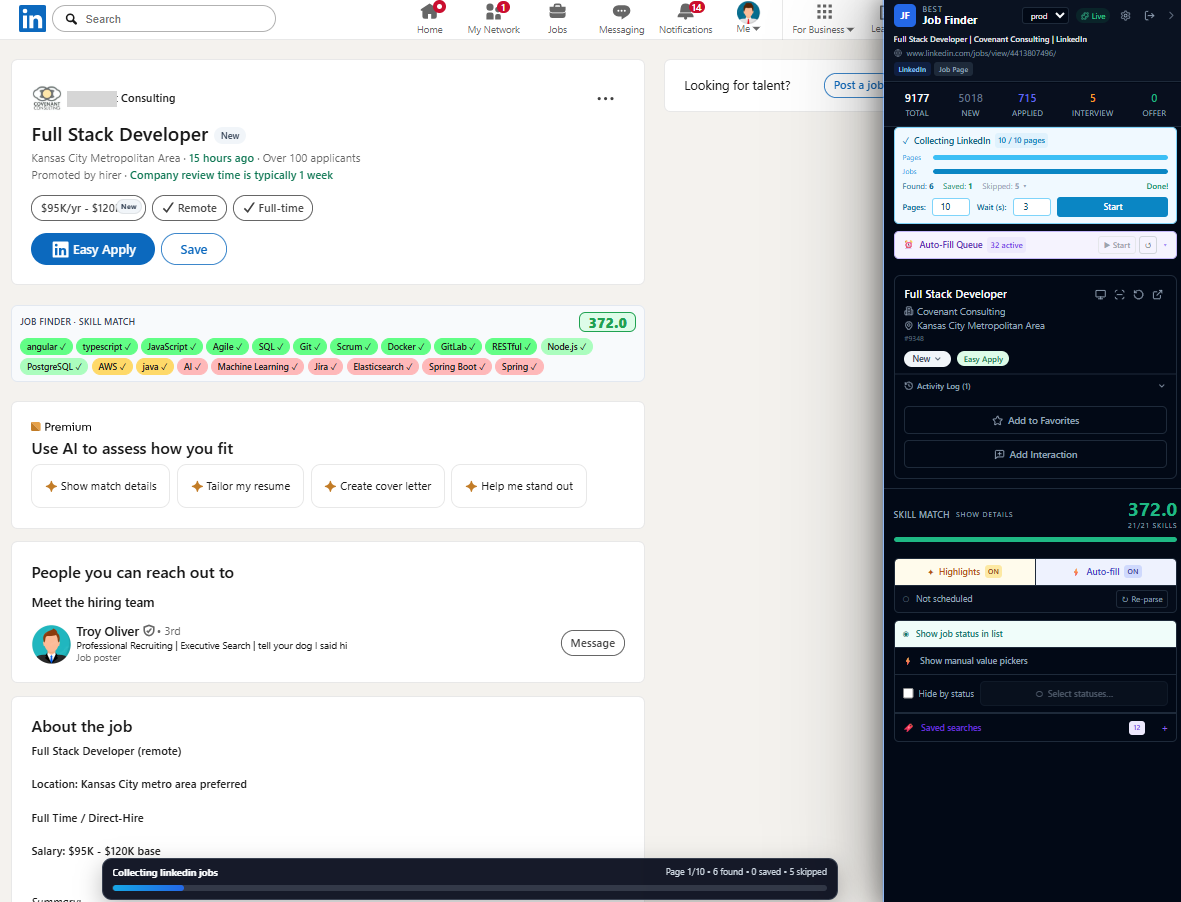Click the globe icon beside the job URL

click(898, 53)
